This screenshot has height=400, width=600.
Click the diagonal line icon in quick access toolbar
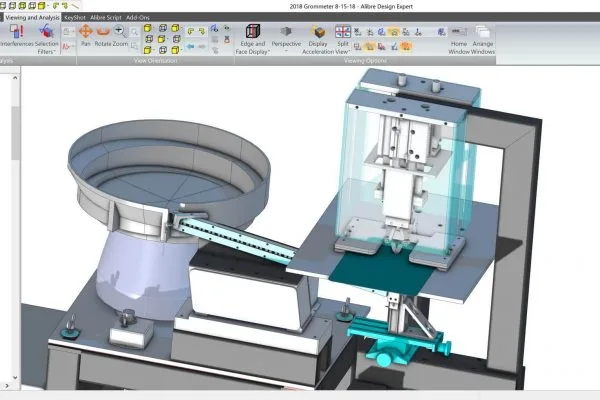75,5
